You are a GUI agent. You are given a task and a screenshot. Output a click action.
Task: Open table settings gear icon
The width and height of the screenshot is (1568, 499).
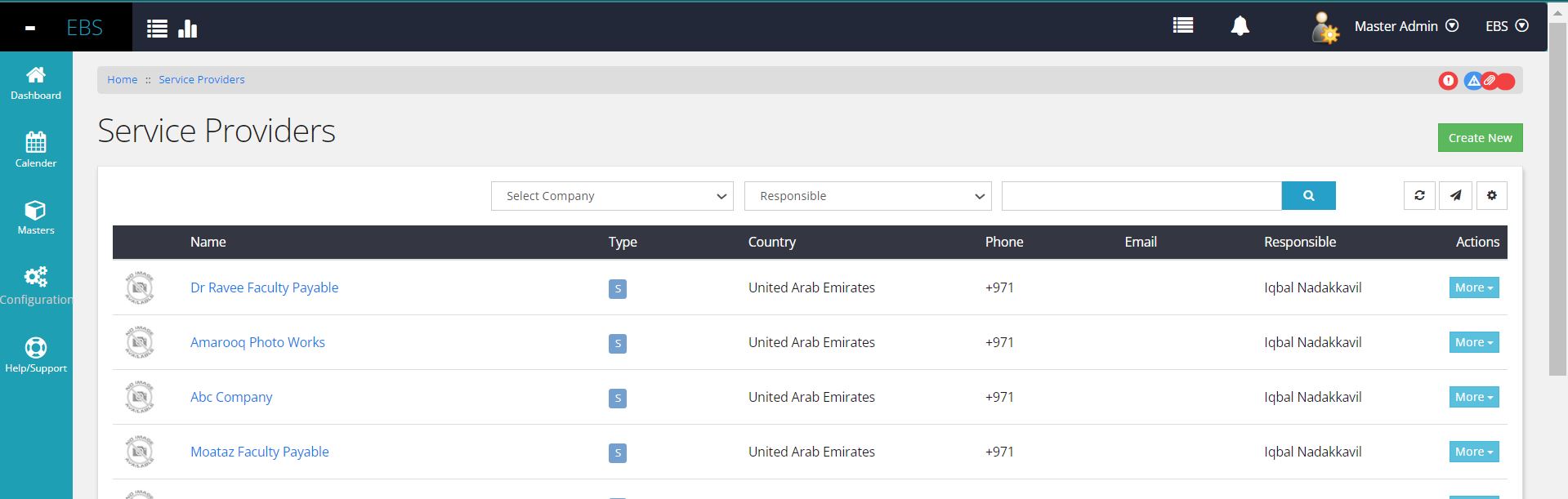tap(1491, 196)
